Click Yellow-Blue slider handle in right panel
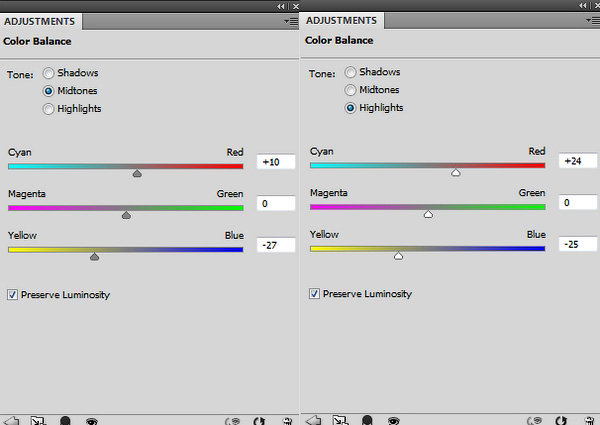 pos(398,256)
